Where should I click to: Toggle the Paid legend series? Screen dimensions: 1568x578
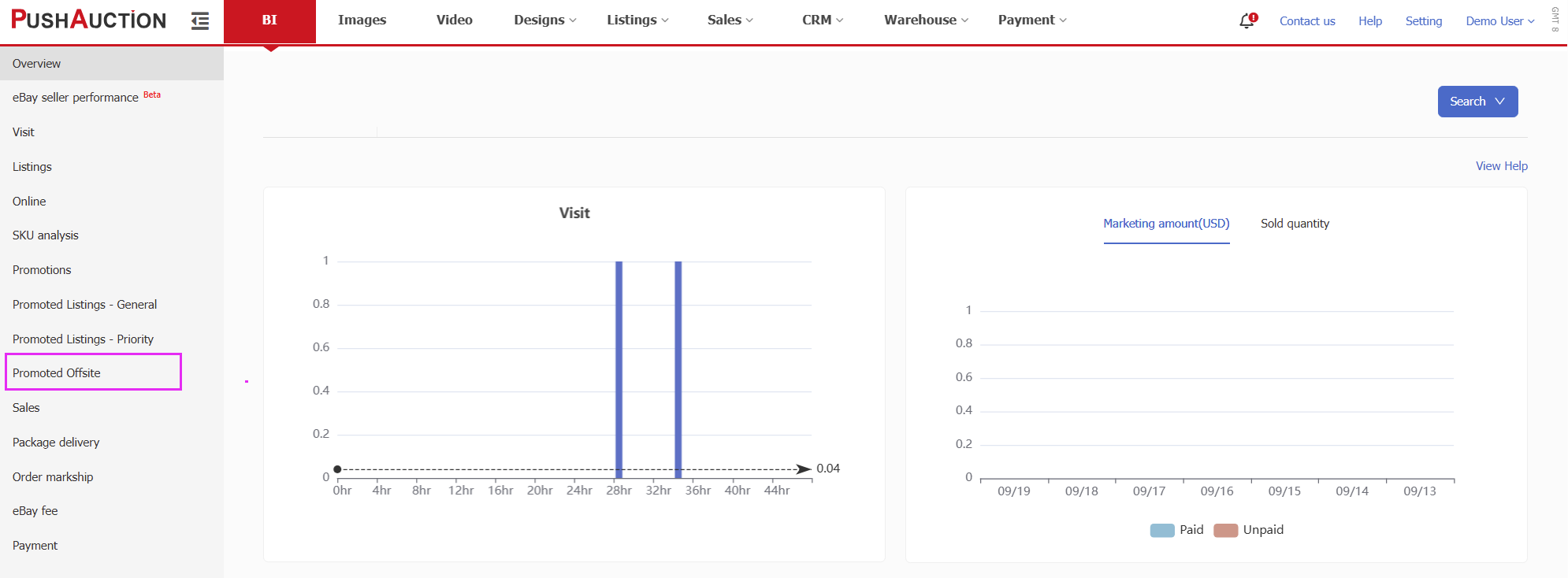click(x=1176, y=530)
